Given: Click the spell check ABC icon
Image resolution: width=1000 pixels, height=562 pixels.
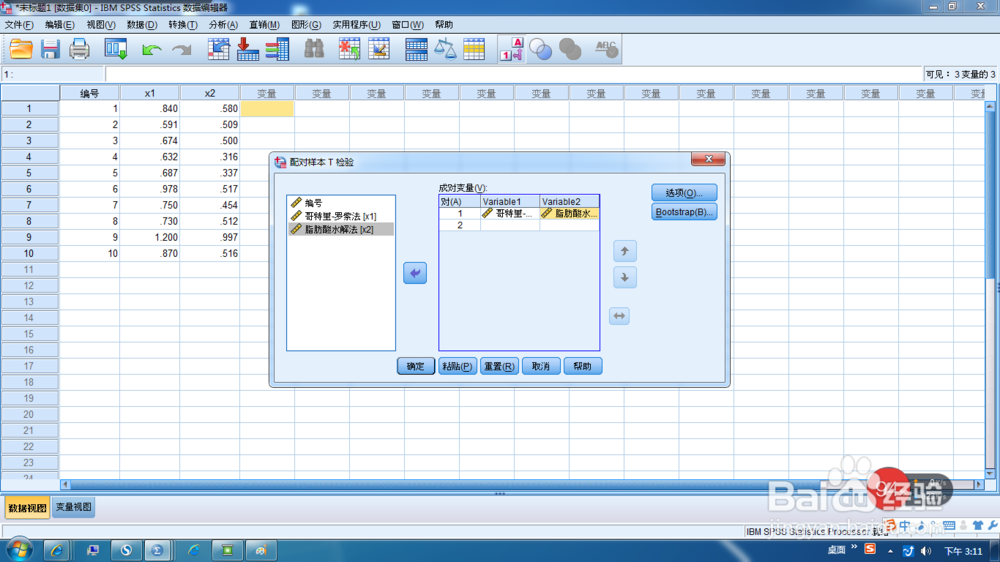Looking at the screenshot, I should click(606, 49).
